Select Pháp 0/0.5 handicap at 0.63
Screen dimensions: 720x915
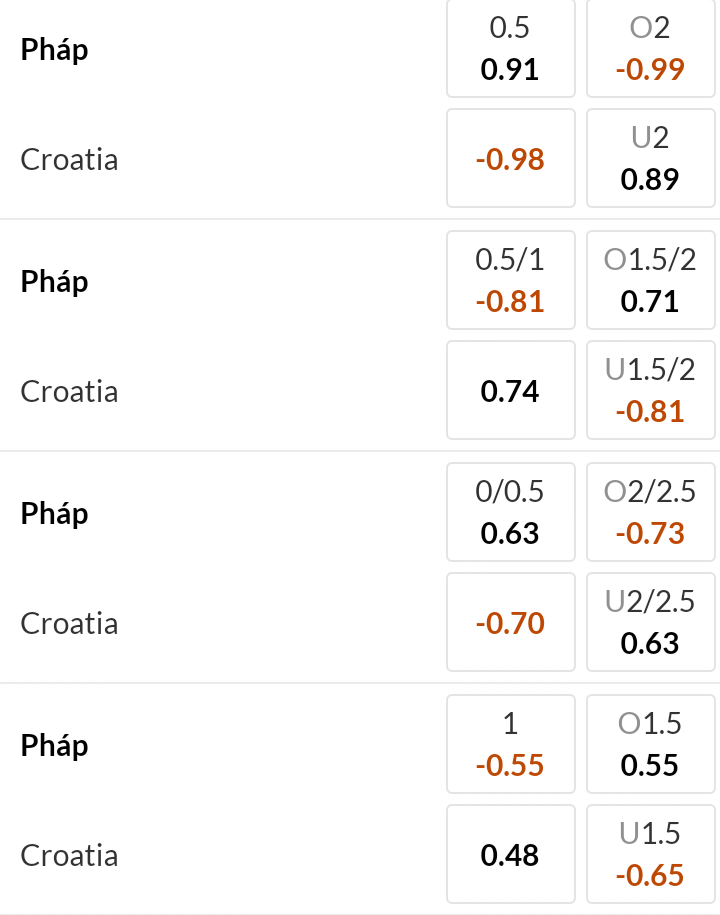coord(510,513)
